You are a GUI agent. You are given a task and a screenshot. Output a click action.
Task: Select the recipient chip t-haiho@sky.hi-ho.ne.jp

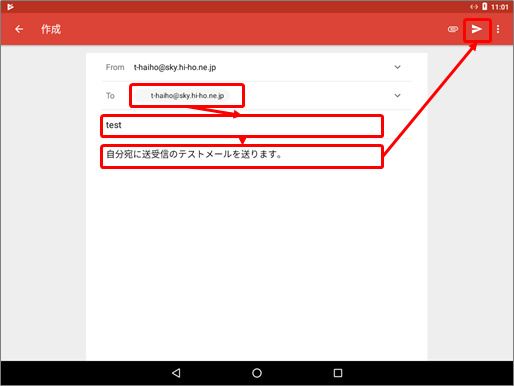click(x=182, y=96)
